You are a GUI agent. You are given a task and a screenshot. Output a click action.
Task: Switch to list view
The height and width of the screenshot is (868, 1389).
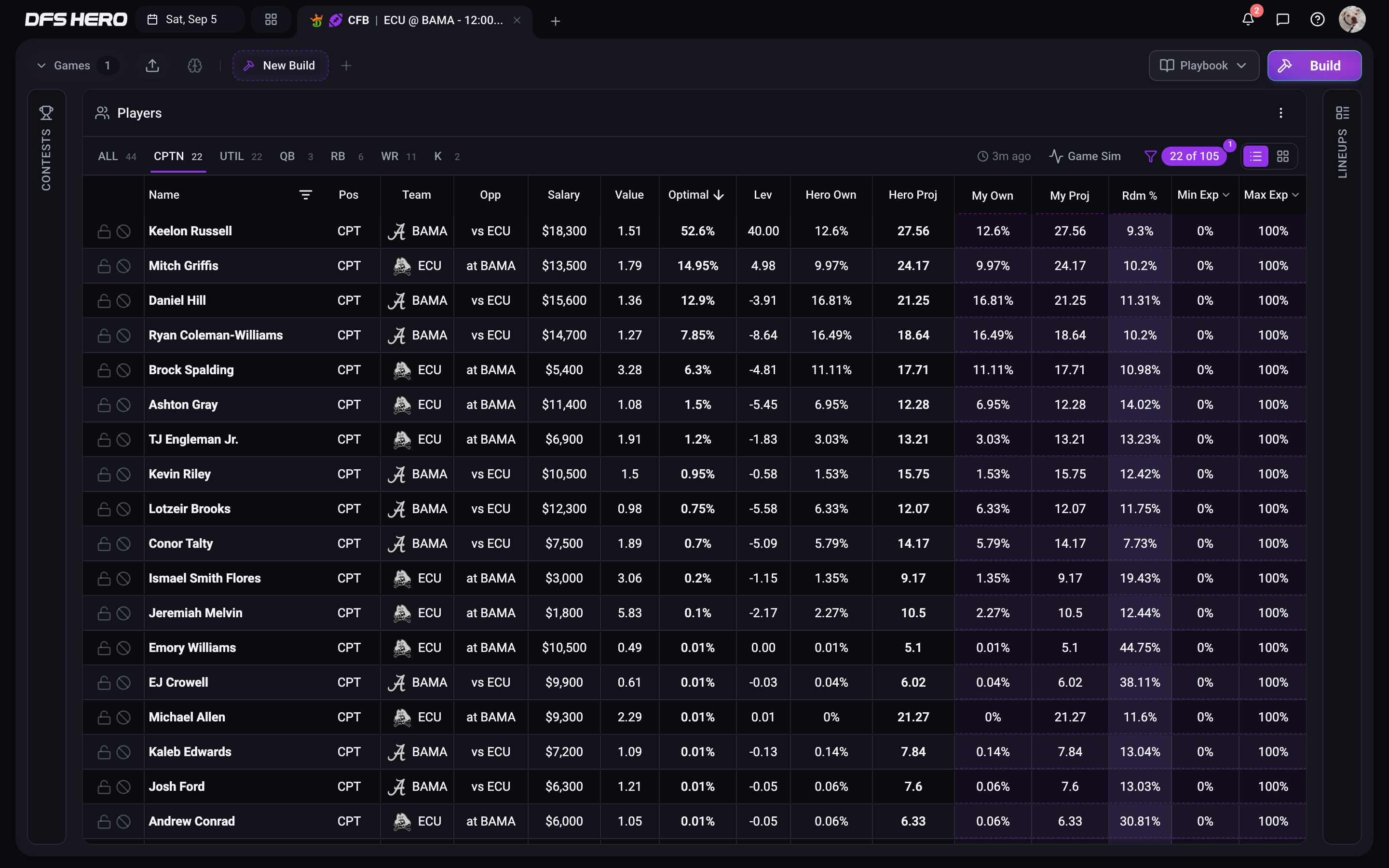(x=1256, y=156)
